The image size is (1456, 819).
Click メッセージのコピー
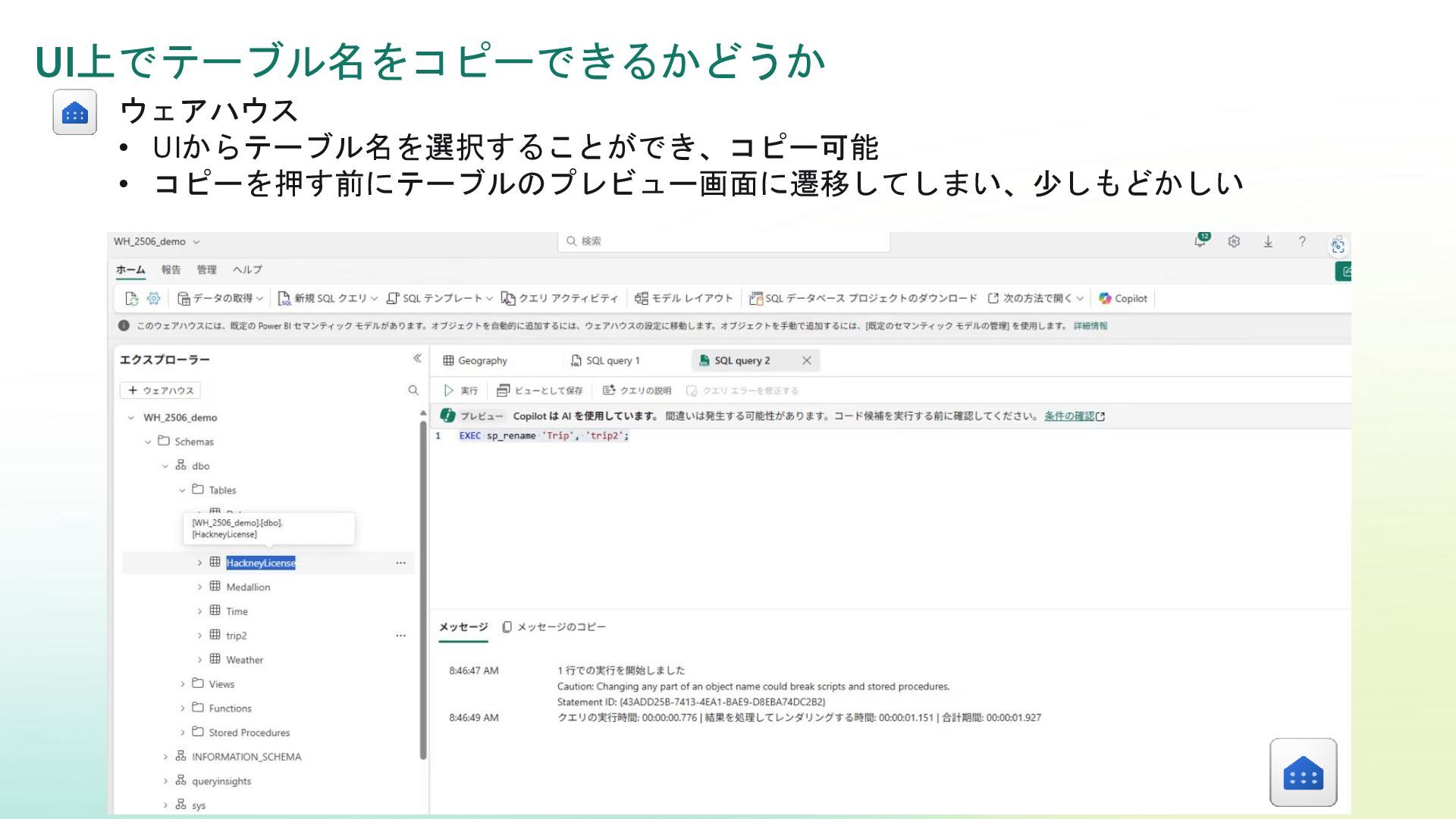(554, 627)
